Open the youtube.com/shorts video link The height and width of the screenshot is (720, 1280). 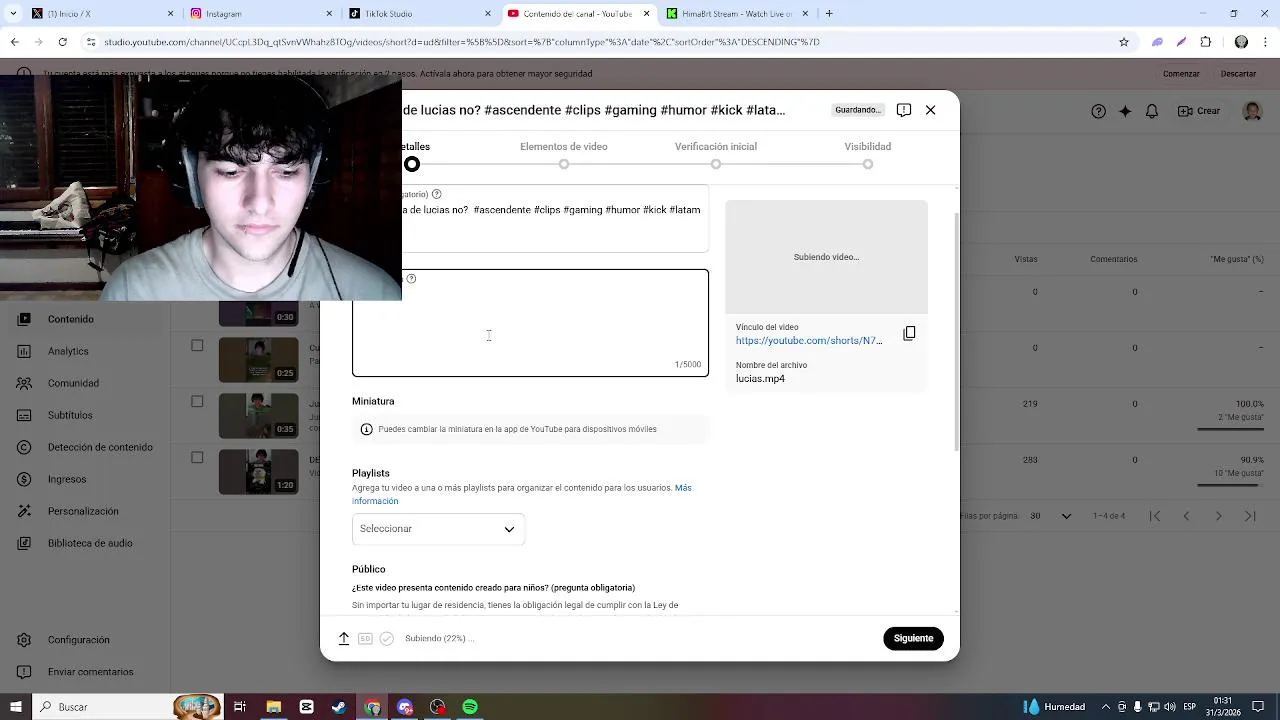pyautogui.click(x=809, y=341)
